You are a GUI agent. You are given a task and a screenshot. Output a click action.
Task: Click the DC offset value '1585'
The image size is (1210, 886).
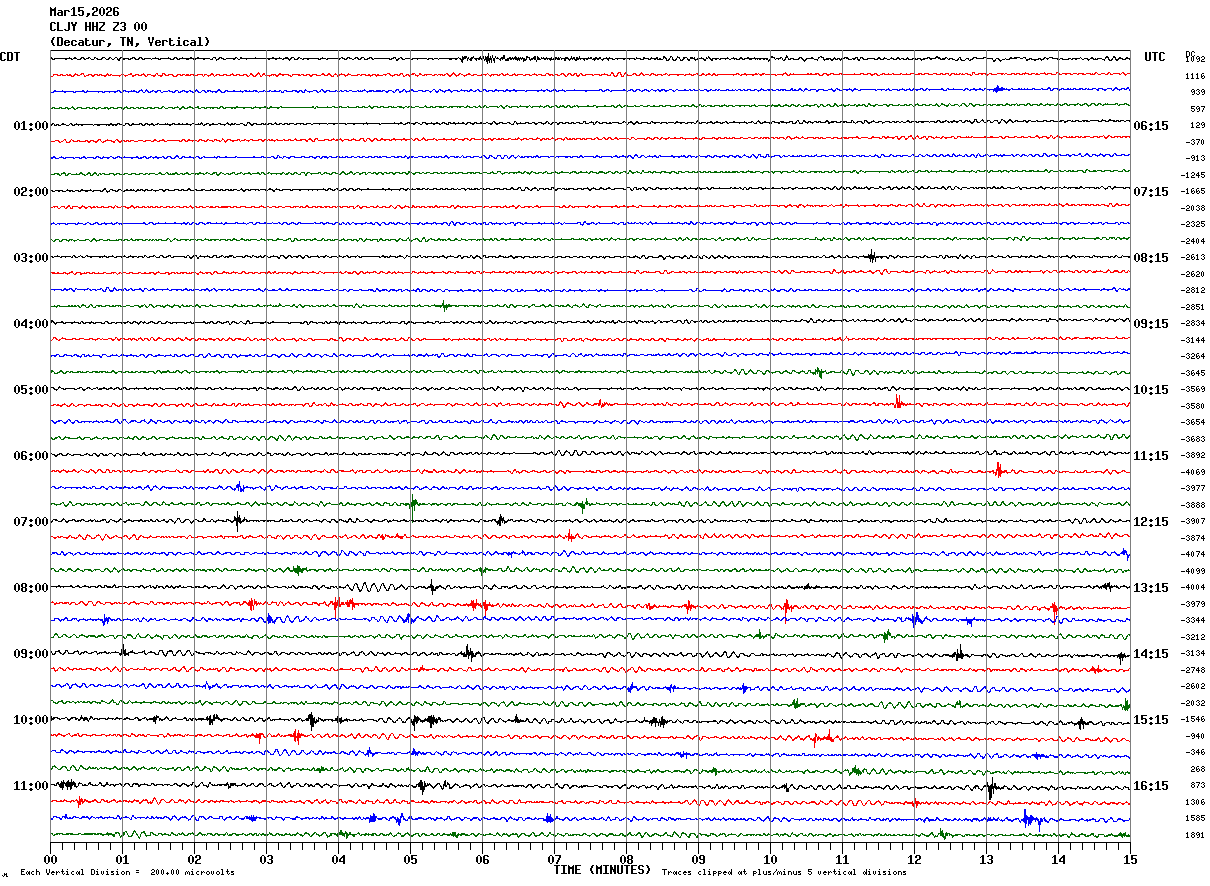tap(1195, 818)
